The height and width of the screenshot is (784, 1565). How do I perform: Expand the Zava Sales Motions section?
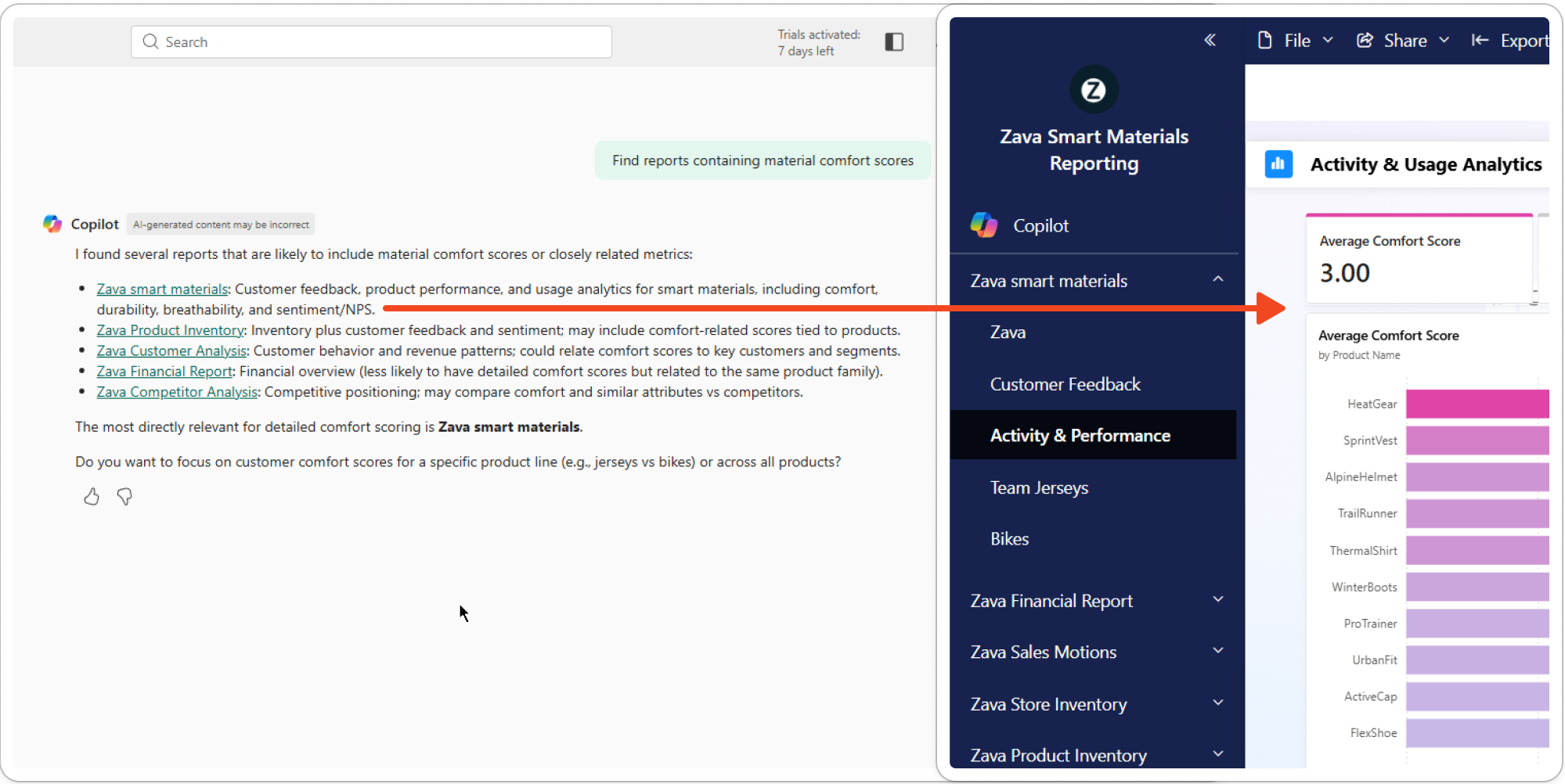(1218, 651)
